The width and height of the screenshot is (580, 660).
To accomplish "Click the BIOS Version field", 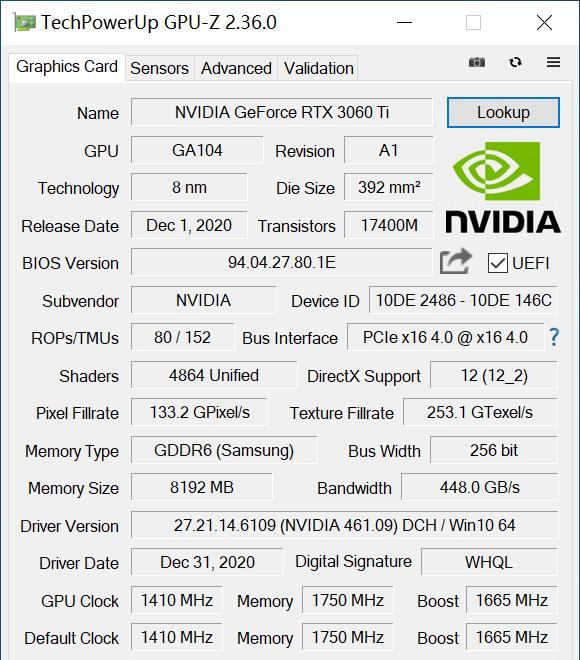I will 282,262.
